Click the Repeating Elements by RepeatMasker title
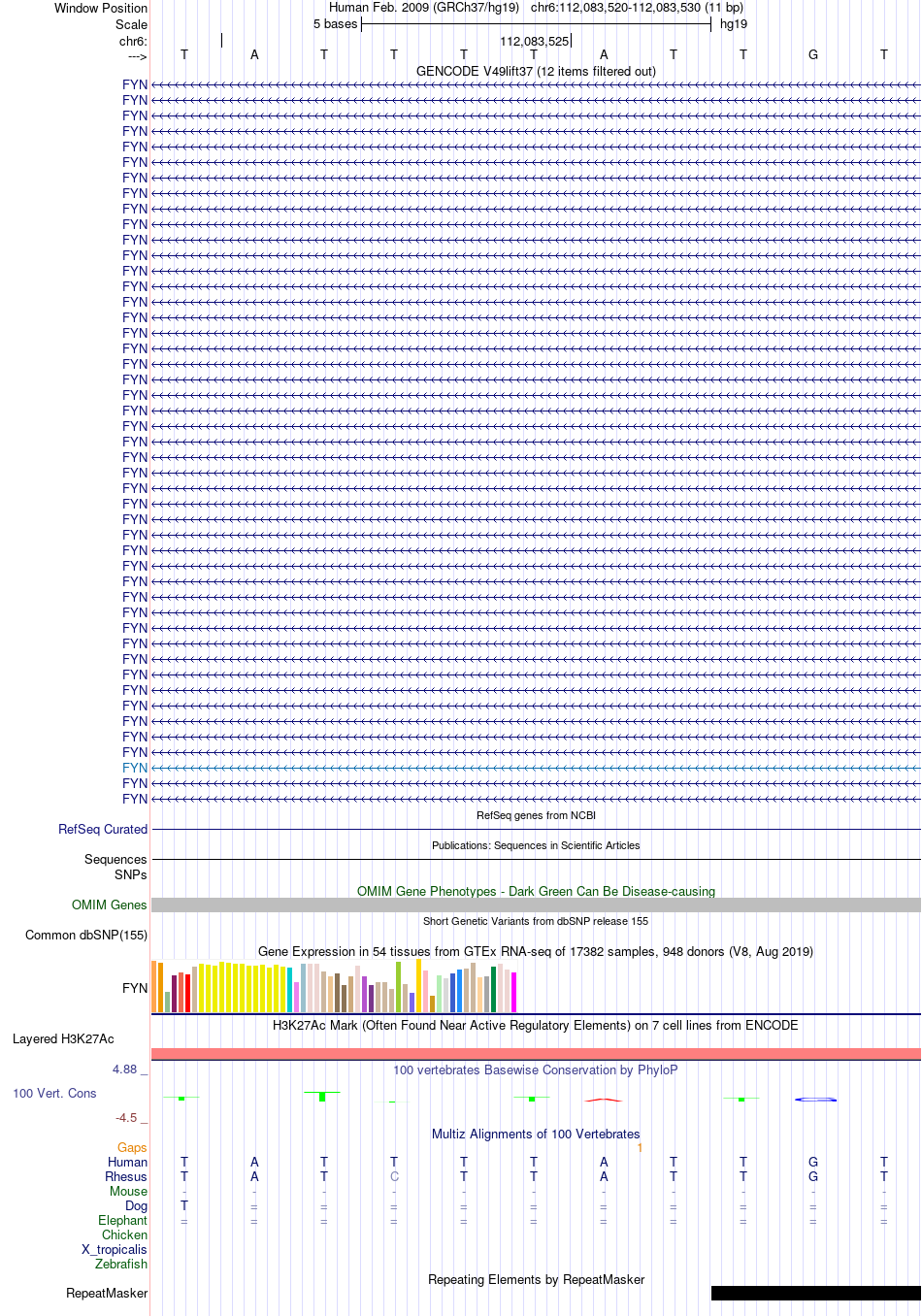 (536, 1279)
